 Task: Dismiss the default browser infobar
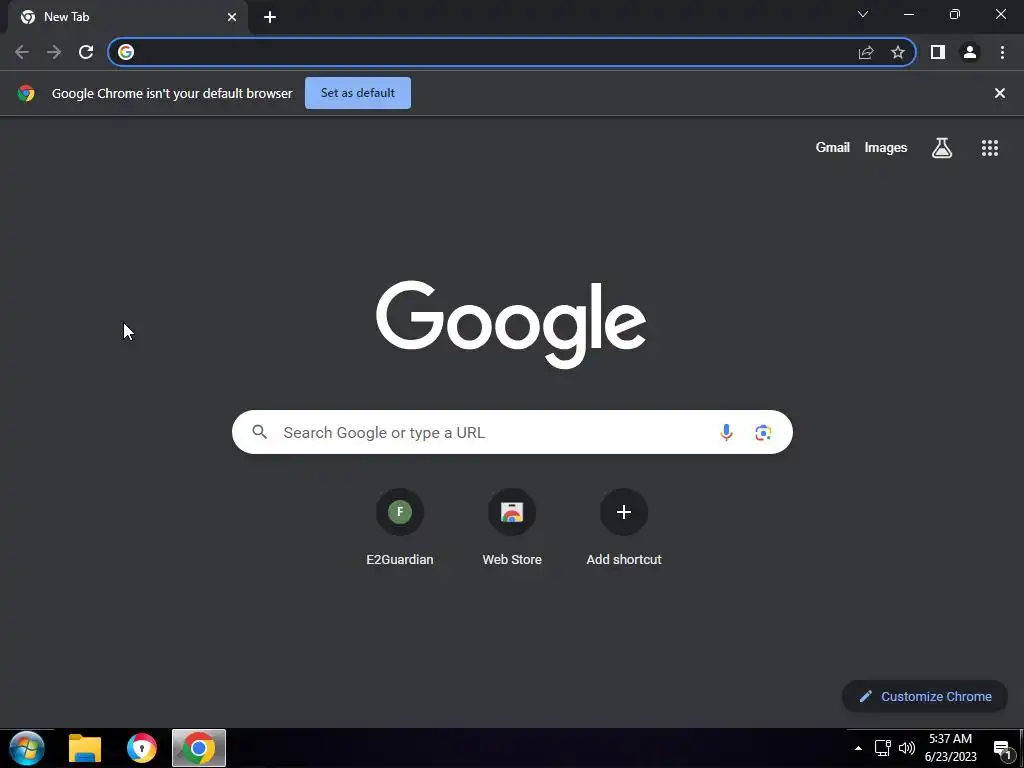point(999,93)
